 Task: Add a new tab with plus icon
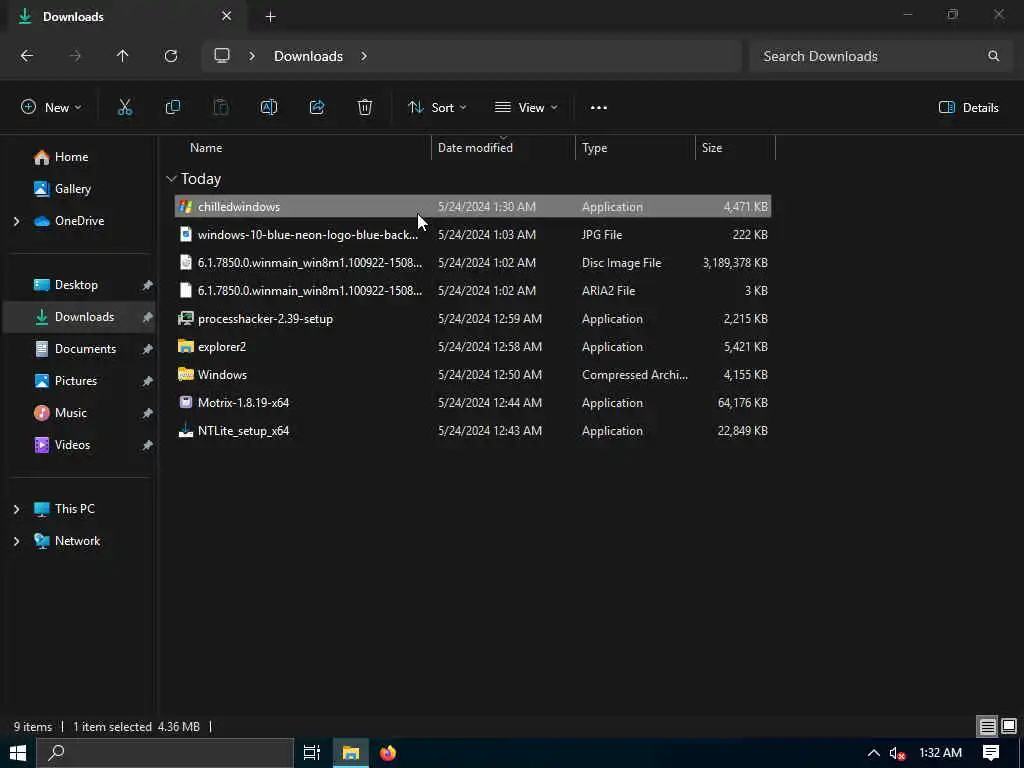(270, 17)
